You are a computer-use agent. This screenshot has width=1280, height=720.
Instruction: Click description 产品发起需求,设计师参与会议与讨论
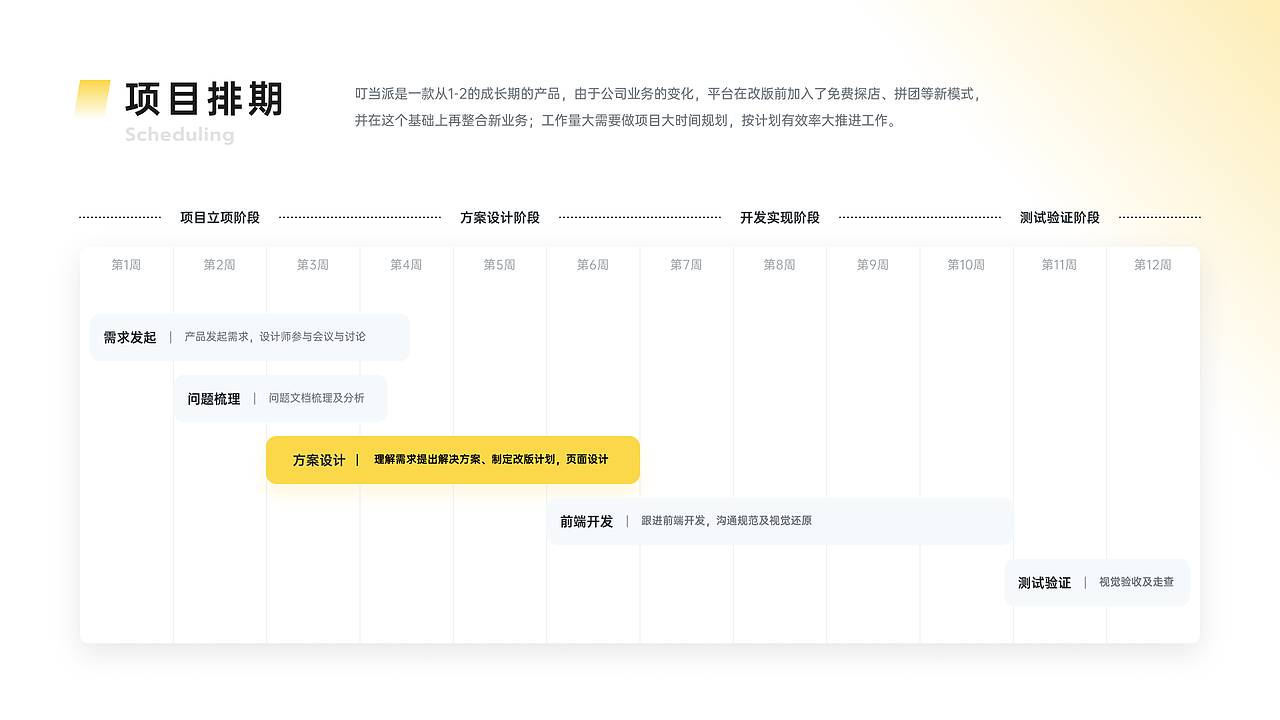[x=275, y=337]
